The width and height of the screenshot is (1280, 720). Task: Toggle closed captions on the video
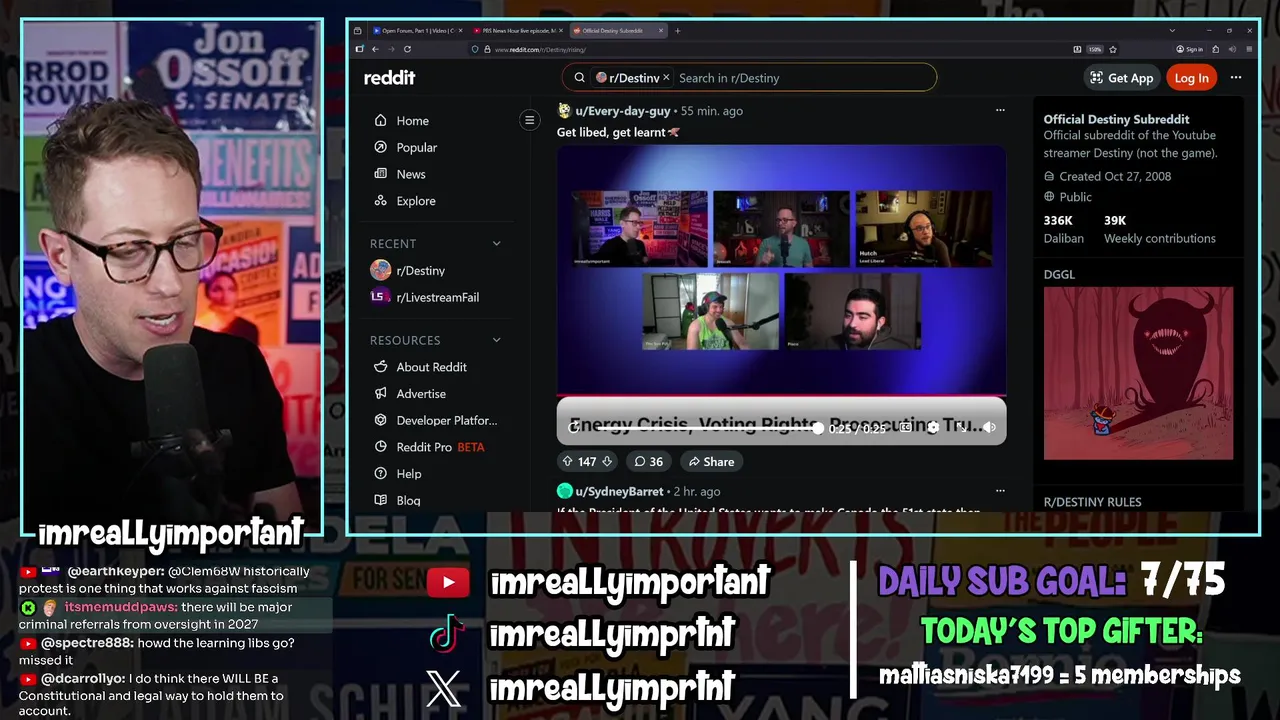905,427
